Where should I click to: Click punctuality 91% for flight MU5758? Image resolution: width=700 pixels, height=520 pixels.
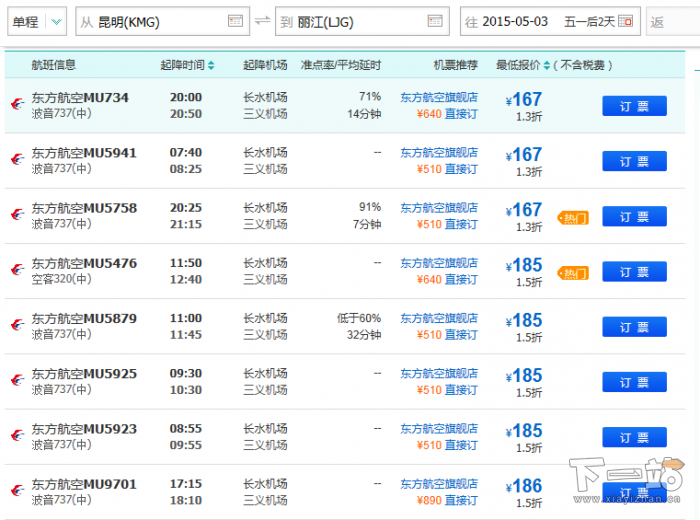tap(370, 208)
